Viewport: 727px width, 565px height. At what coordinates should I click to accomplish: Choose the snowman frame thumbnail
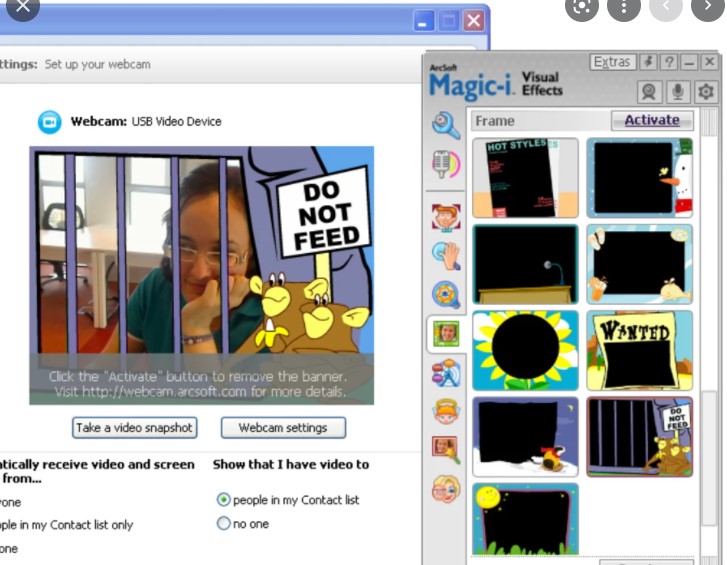[x=639, y=178]
